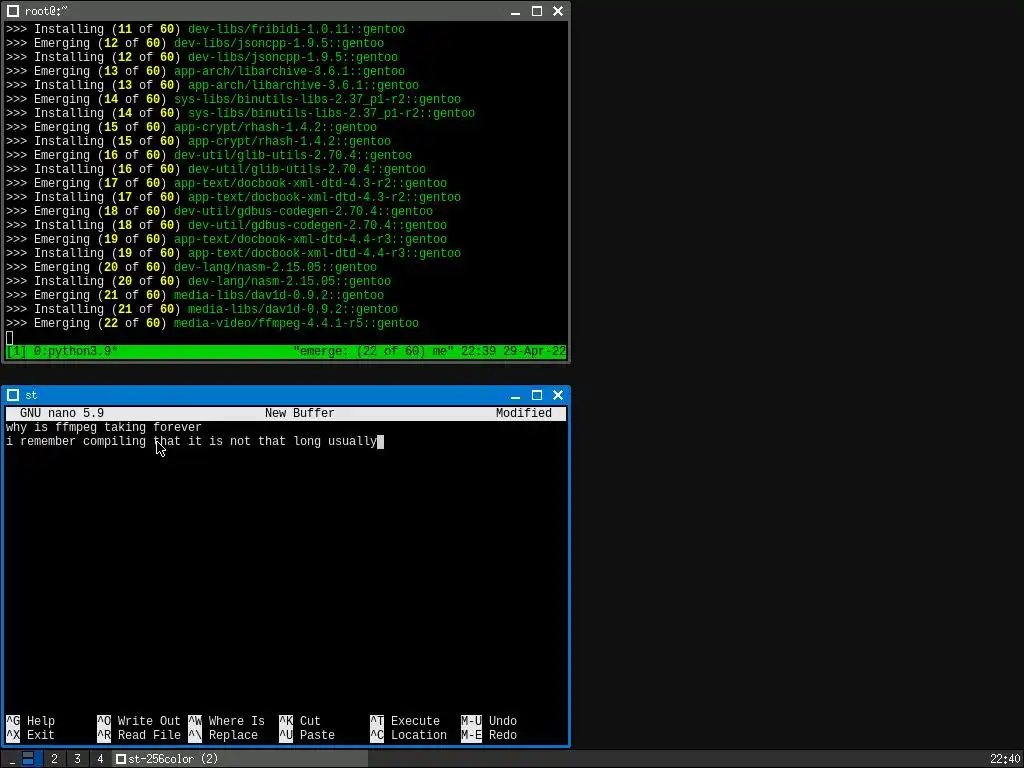The width and height of the screenshot is (1024, 768).
Task: Switch to workspace 4 in taskbar
Action: 100,759
